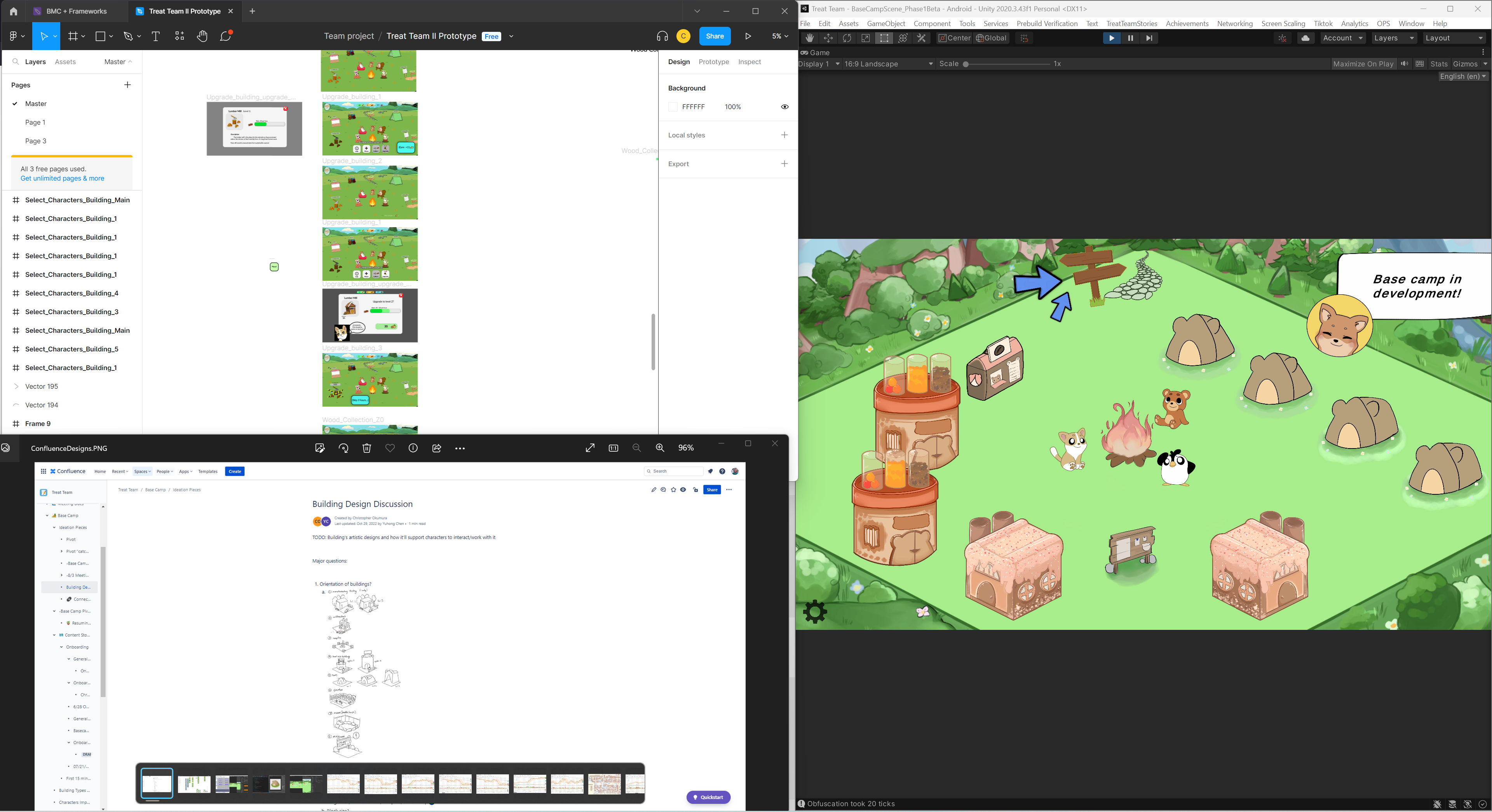Screen dimensions: 1492x812
Task: Toggle Unity Play mode
Action: [1112, 38]
